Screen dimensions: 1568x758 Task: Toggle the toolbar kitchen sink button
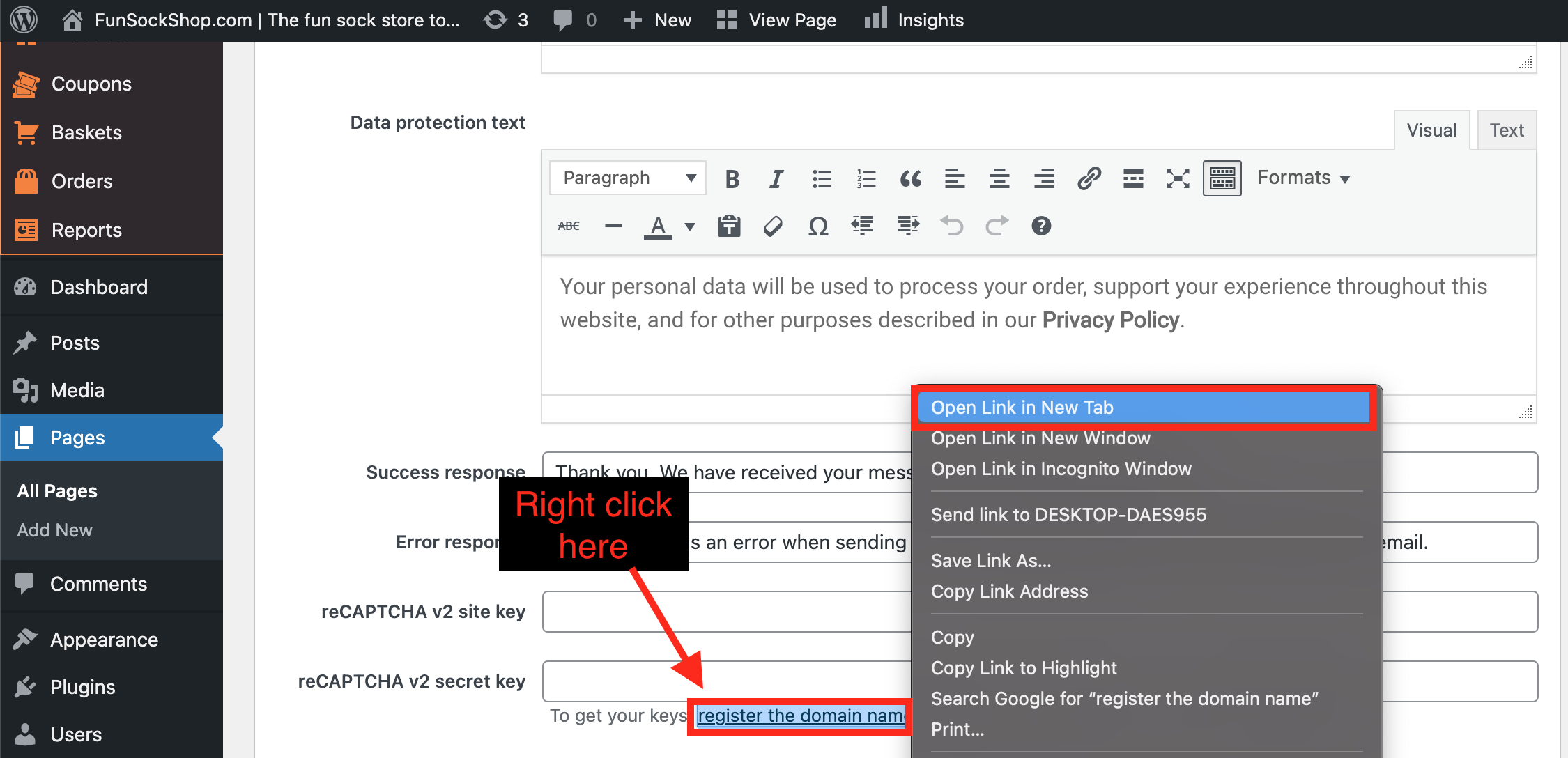[x=1222, y=179]
